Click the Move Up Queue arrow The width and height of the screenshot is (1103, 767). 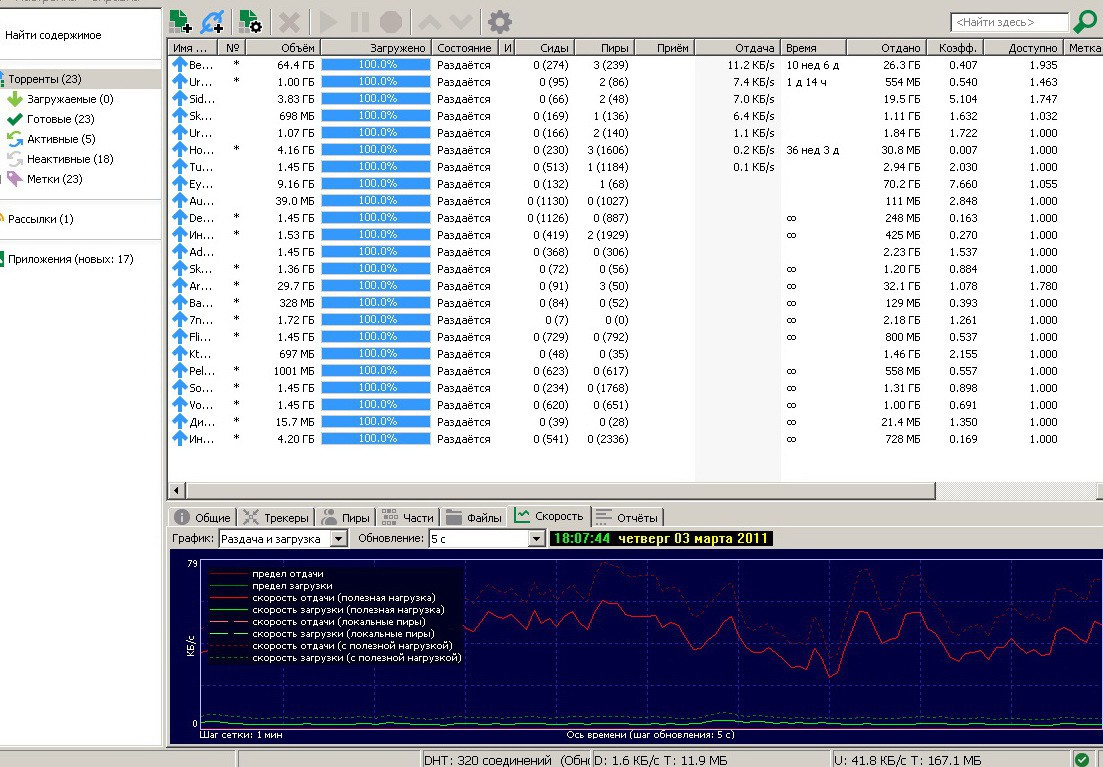tap(430, 22)
